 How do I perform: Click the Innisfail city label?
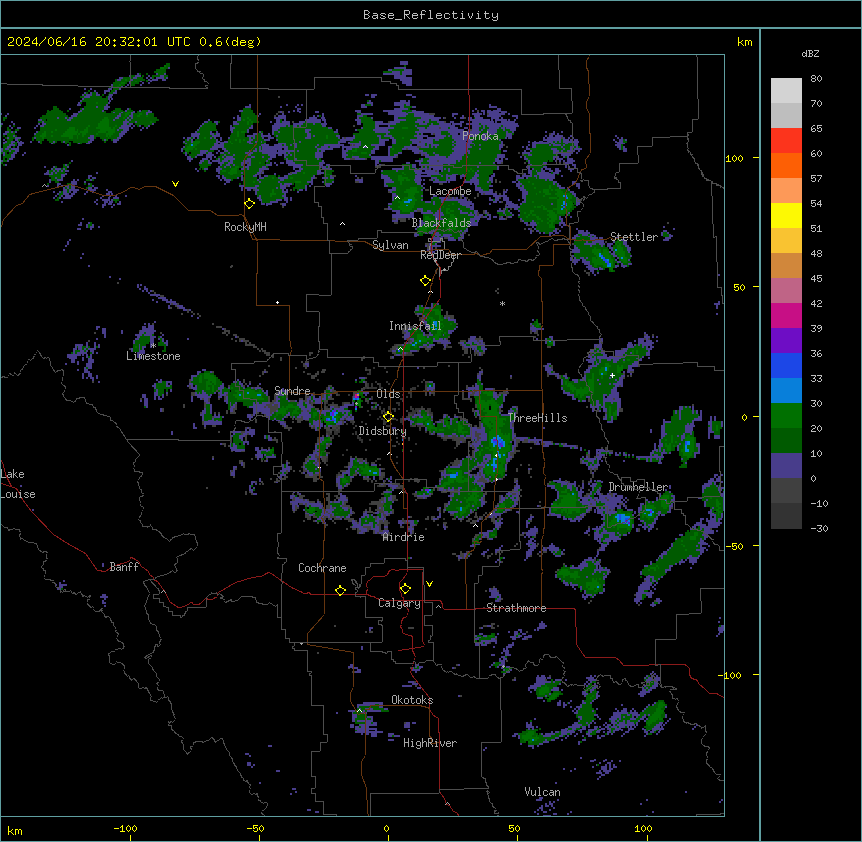415,326
